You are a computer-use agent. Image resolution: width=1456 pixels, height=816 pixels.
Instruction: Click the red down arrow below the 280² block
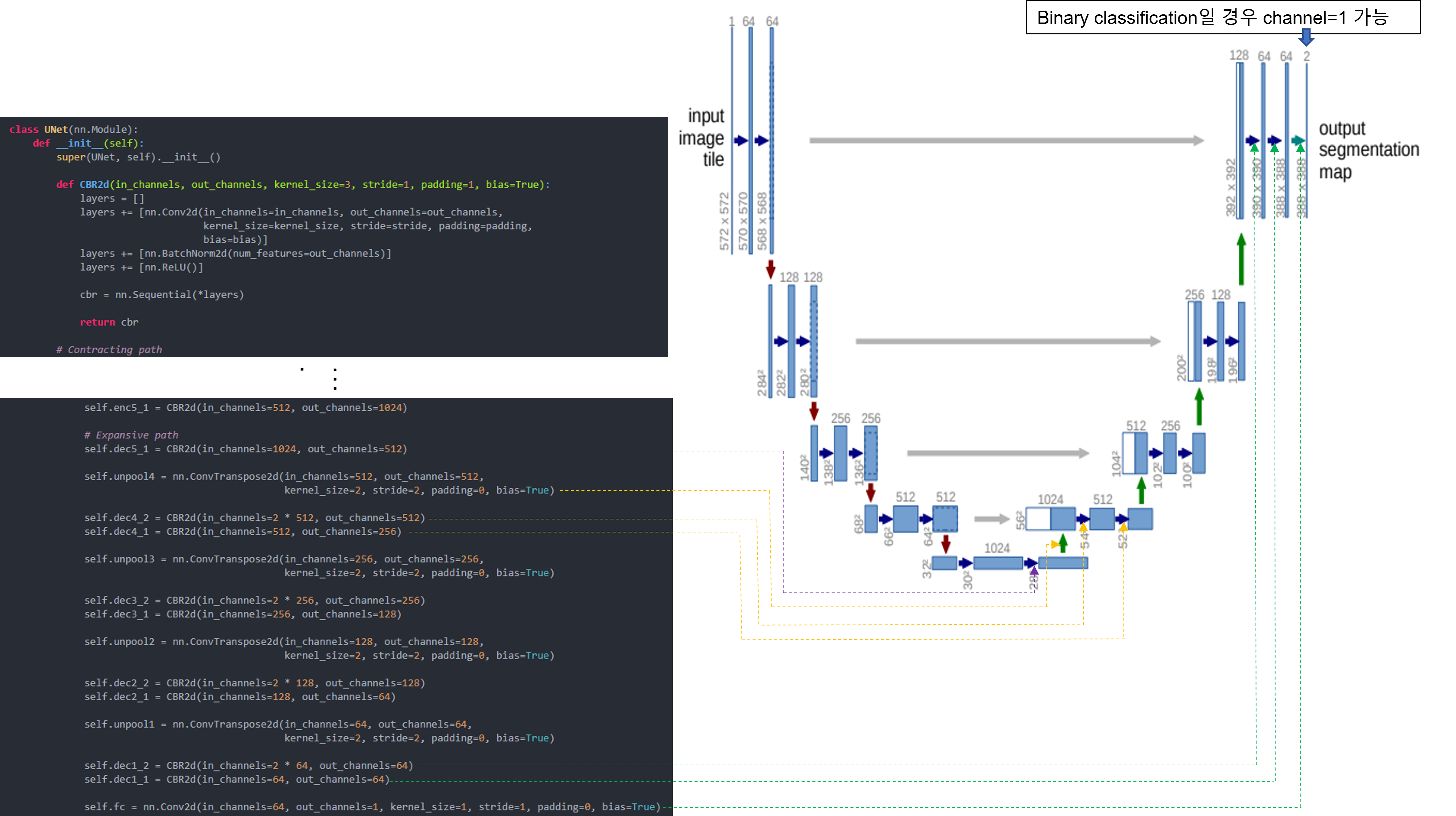pos(814,411)
